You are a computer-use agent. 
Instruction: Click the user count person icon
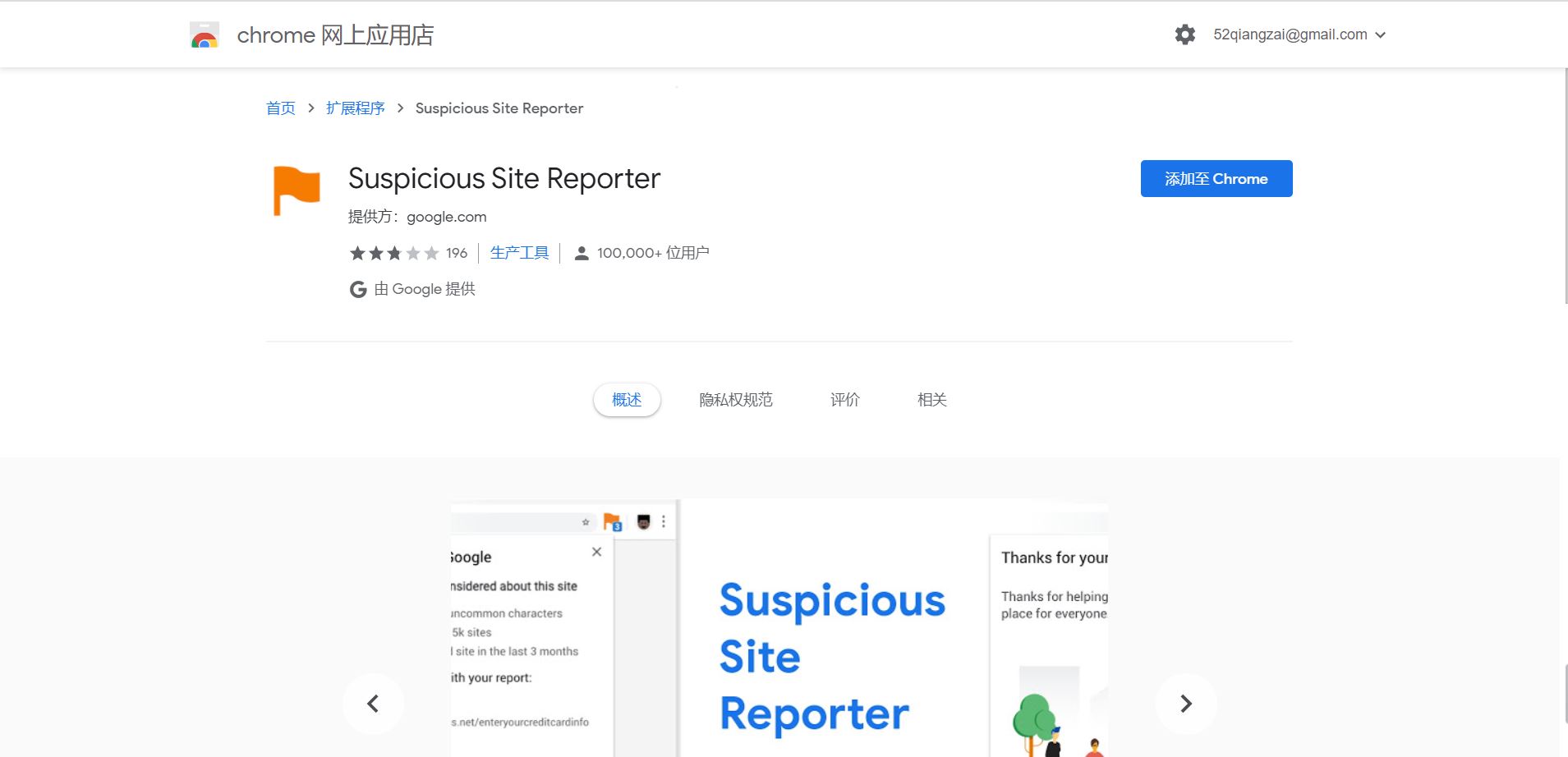pyautogui.click(x=582, y=253)
